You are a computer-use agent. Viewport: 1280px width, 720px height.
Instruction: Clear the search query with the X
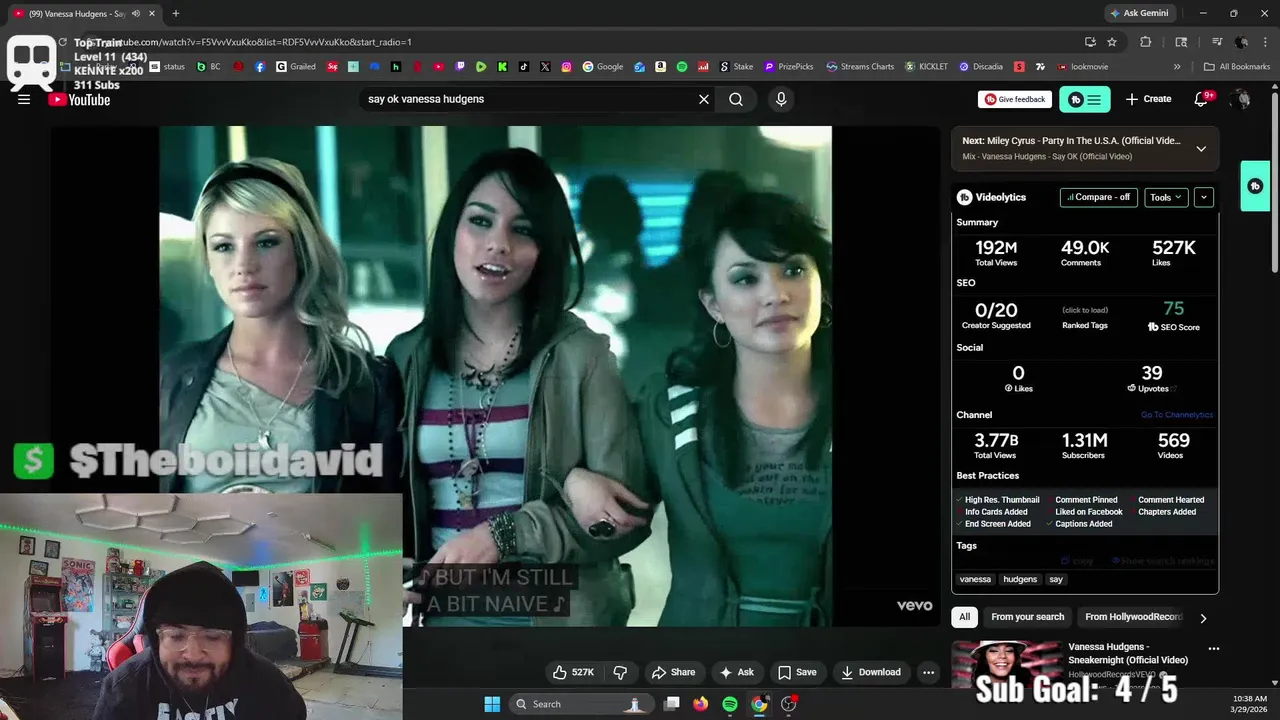pos(703,99)
